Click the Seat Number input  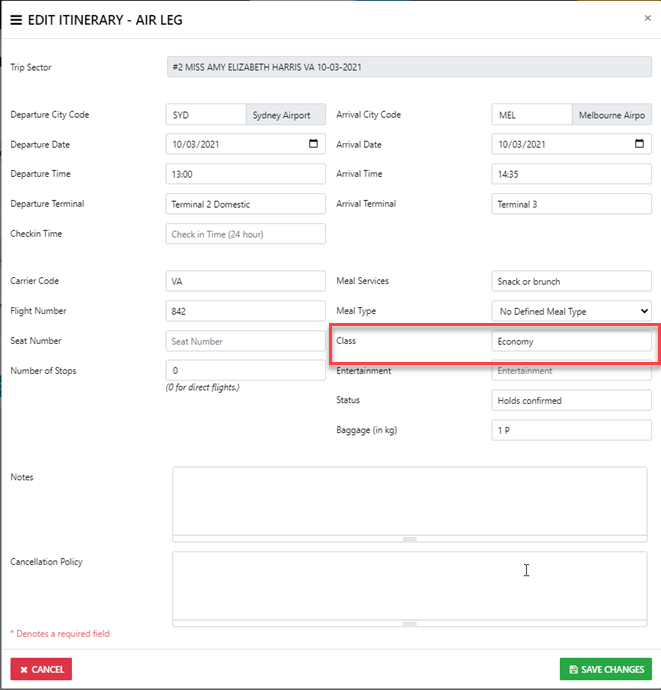[x=245, y=341]
